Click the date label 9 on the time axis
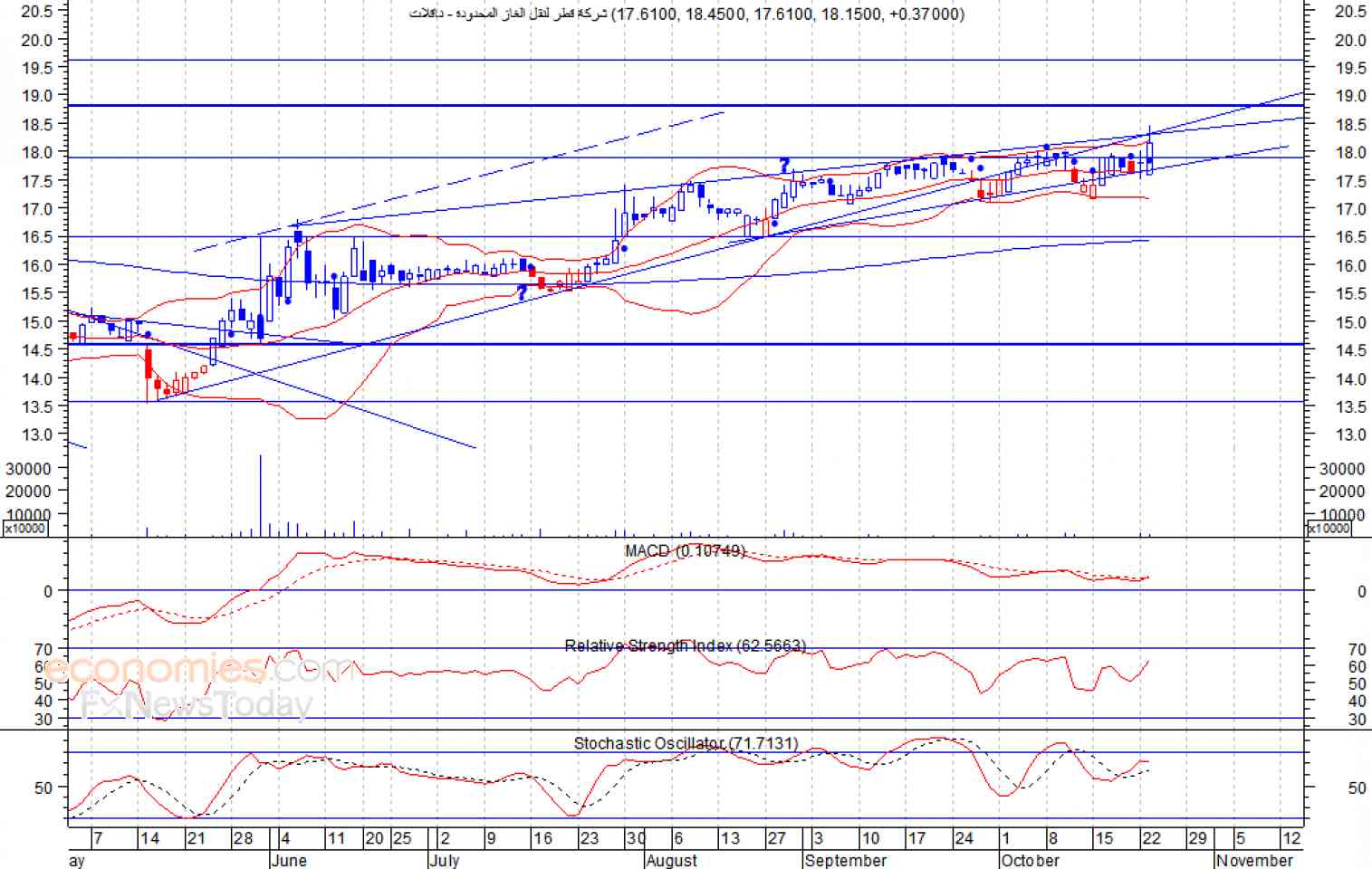 491,838
